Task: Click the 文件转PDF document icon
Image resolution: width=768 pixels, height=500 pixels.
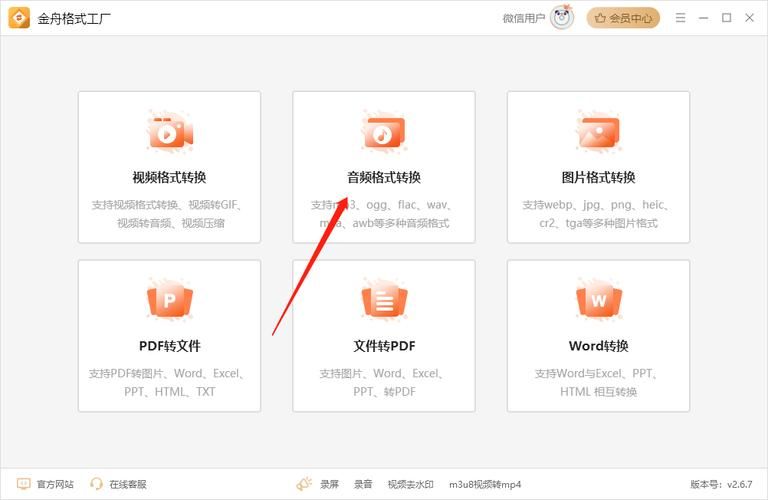Action: coord(383,300)
